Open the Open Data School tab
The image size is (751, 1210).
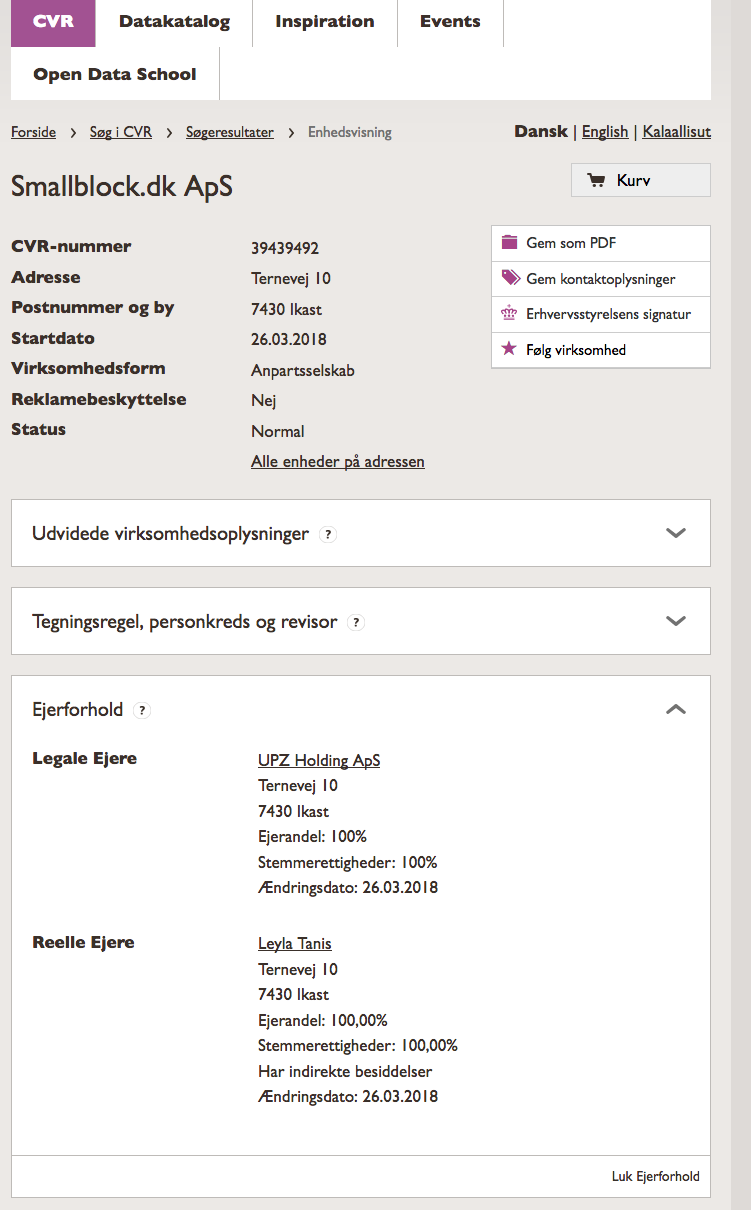tap(115, 74)
